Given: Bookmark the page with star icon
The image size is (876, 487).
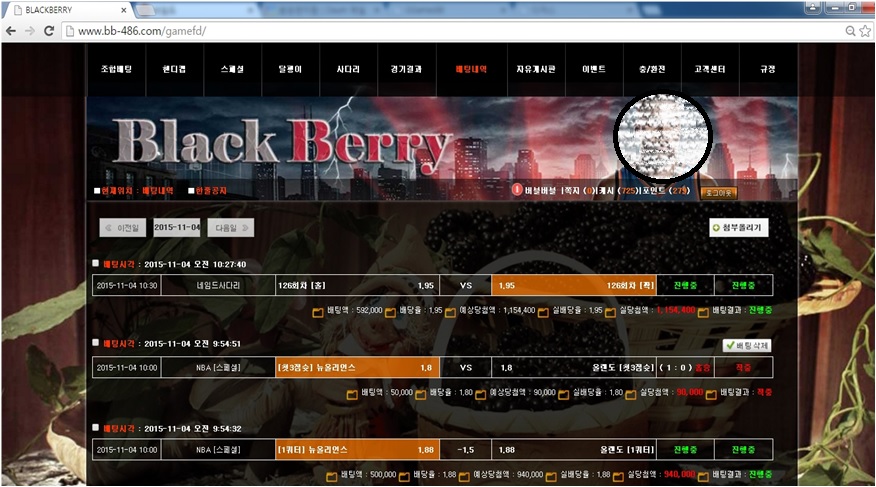Looking at the screenshot, I should tap(865, 31).
